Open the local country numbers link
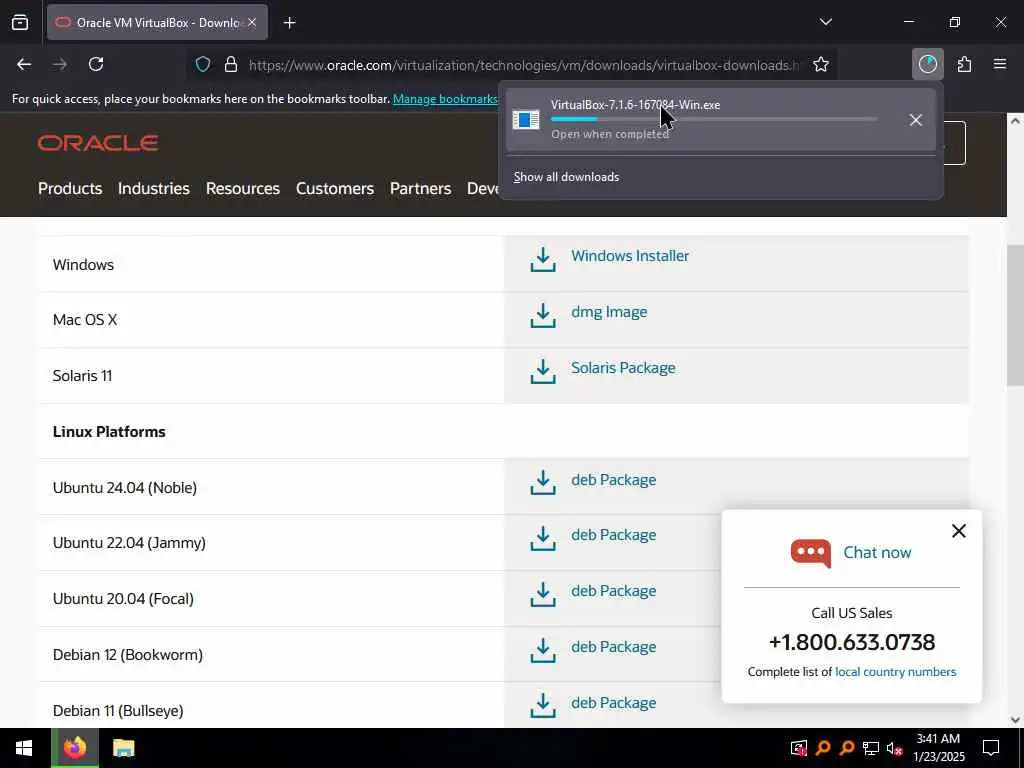Viewport: 1024px width, 768px height. [895, 672]
